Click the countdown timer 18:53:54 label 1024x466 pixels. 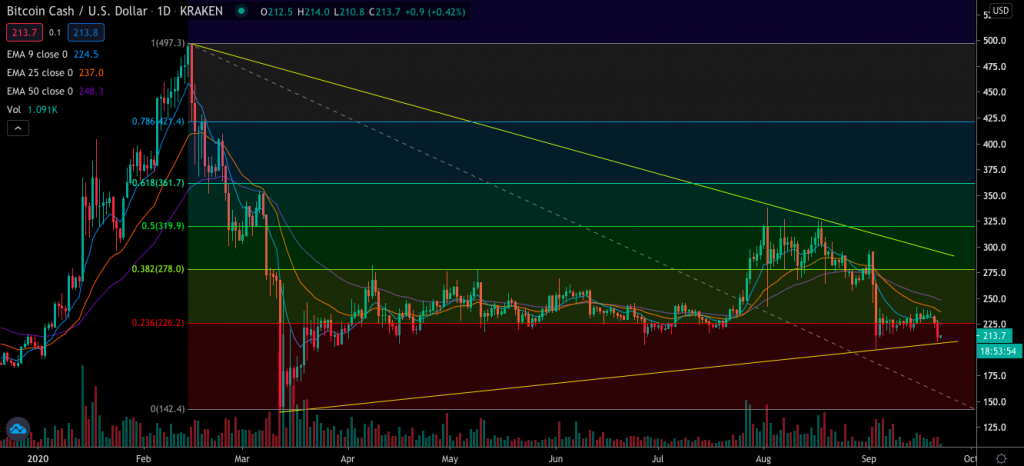pos(999,351)
